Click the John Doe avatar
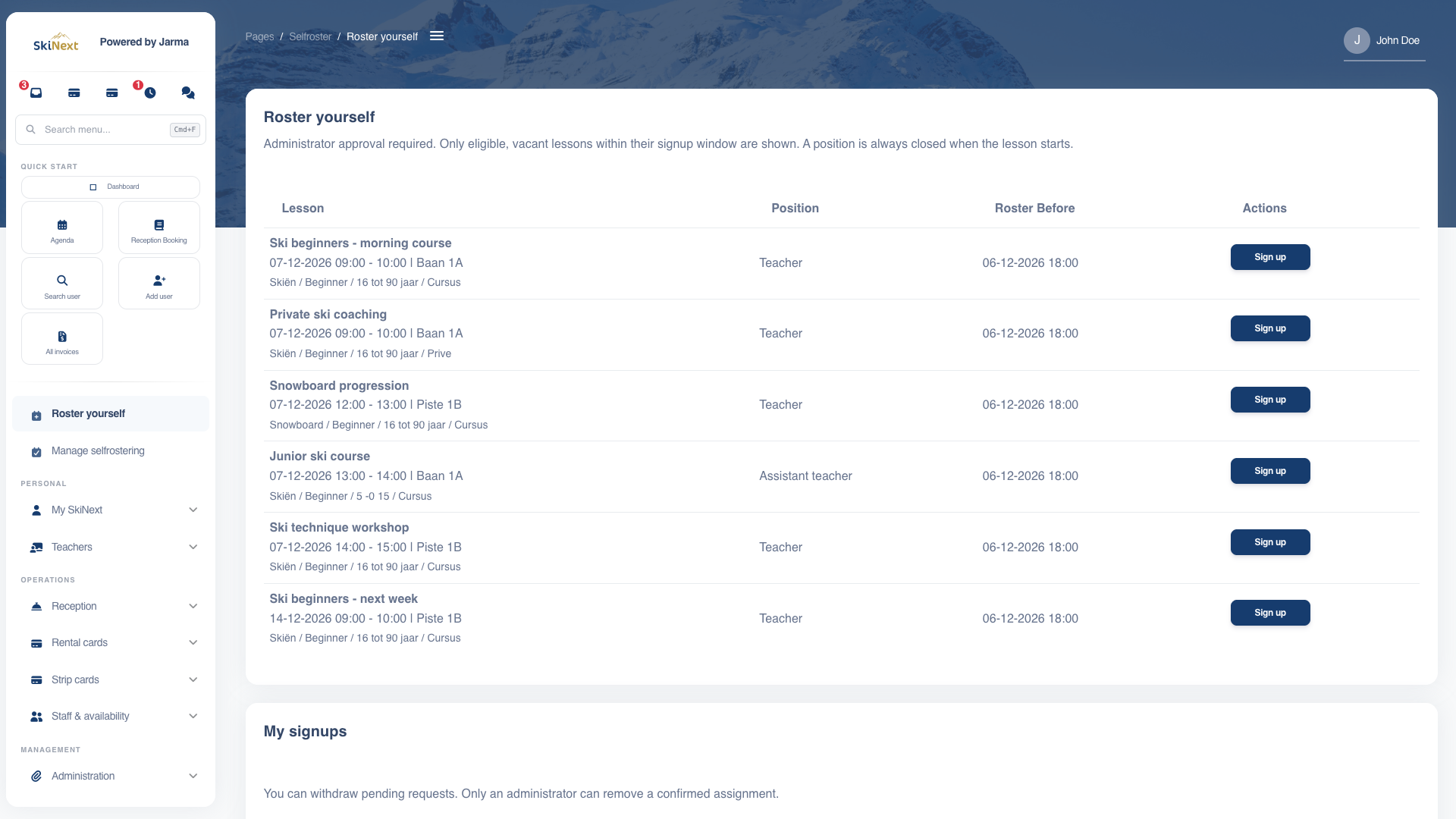The image size is (1456, 819). [1357, 40]
